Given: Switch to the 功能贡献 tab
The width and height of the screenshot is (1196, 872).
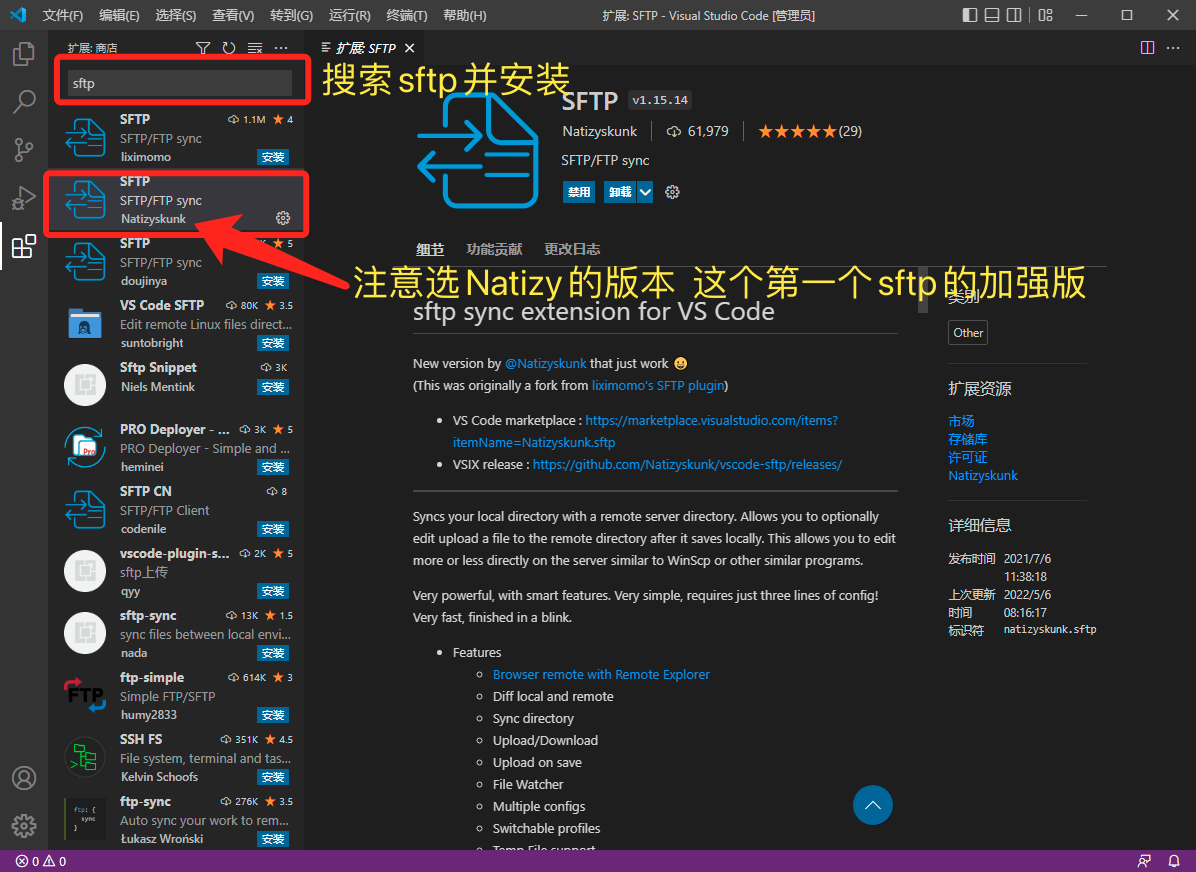Looking at the screenshot, I should [x=494, y=249].
